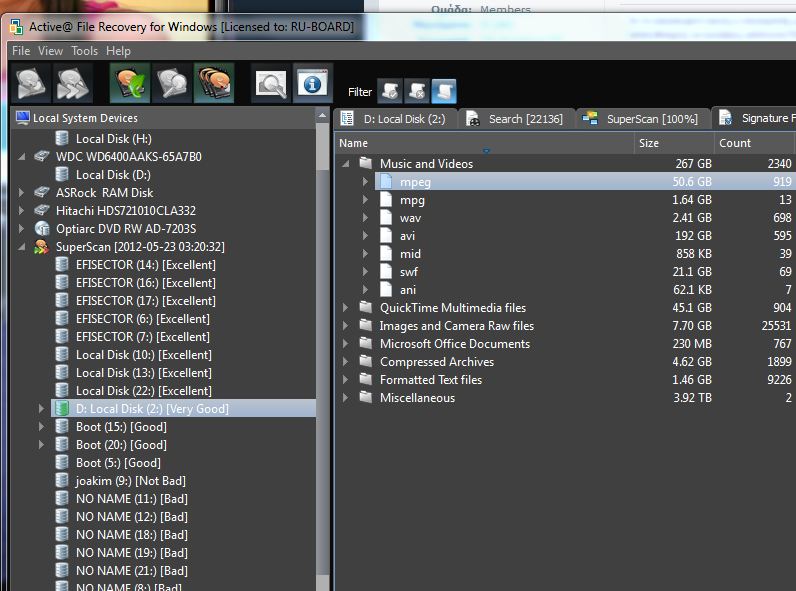Screen dimensions: 796x591
Task: Expand the Miscellaneous folder
Action: point(346,398)
